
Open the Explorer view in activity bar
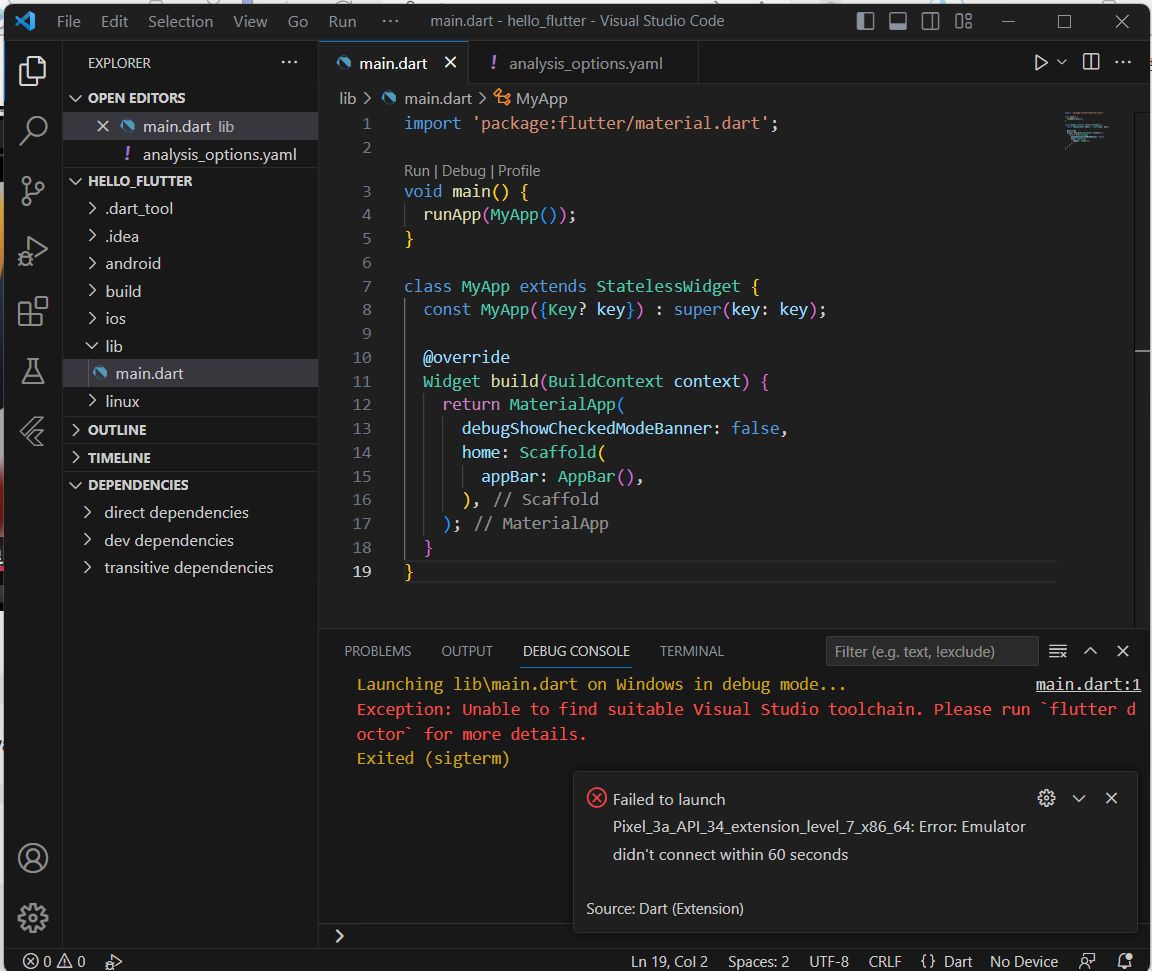32,71
